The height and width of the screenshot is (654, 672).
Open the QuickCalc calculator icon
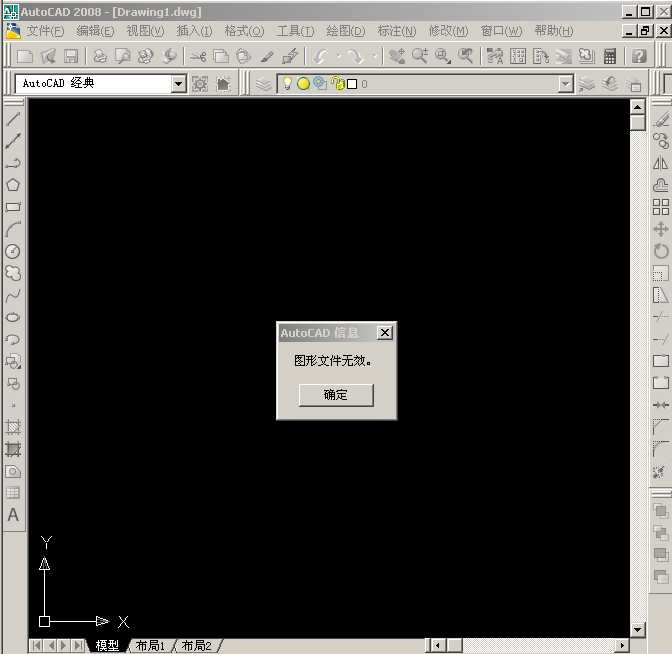tap(609, 56)
